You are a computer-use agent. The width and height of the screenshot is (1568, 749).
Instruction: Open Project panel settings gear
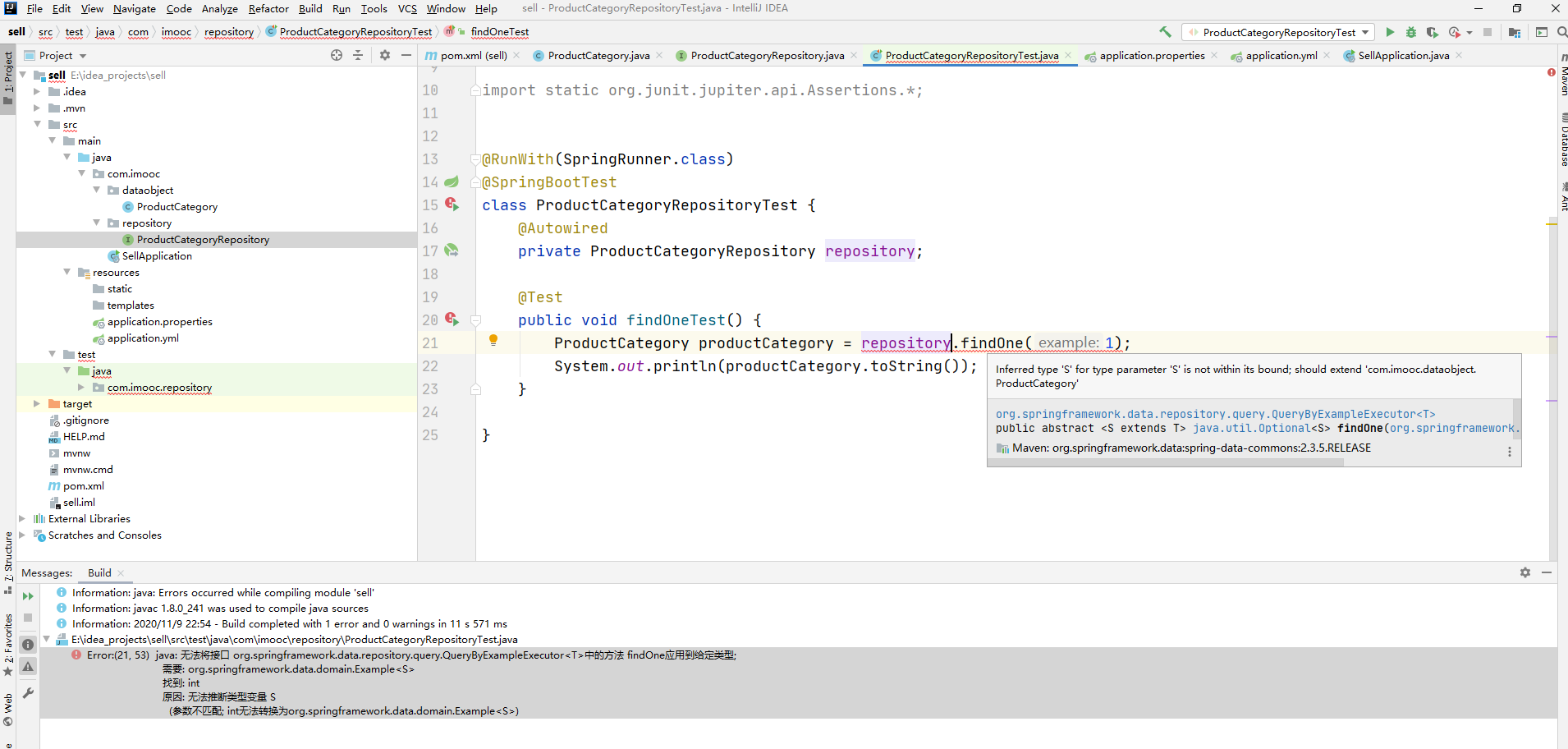tap(385, 55)
